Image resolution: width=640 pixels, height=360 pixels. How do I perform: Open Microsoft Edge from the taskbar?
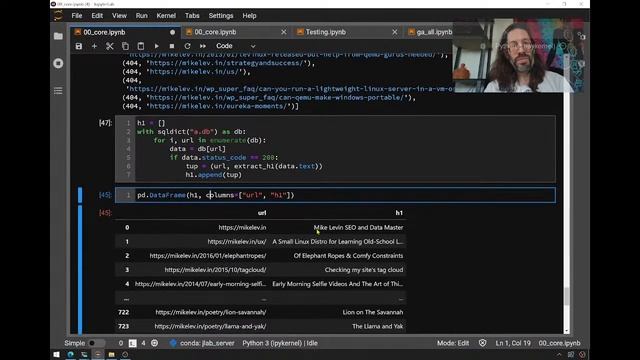click(x=71, y=355)
